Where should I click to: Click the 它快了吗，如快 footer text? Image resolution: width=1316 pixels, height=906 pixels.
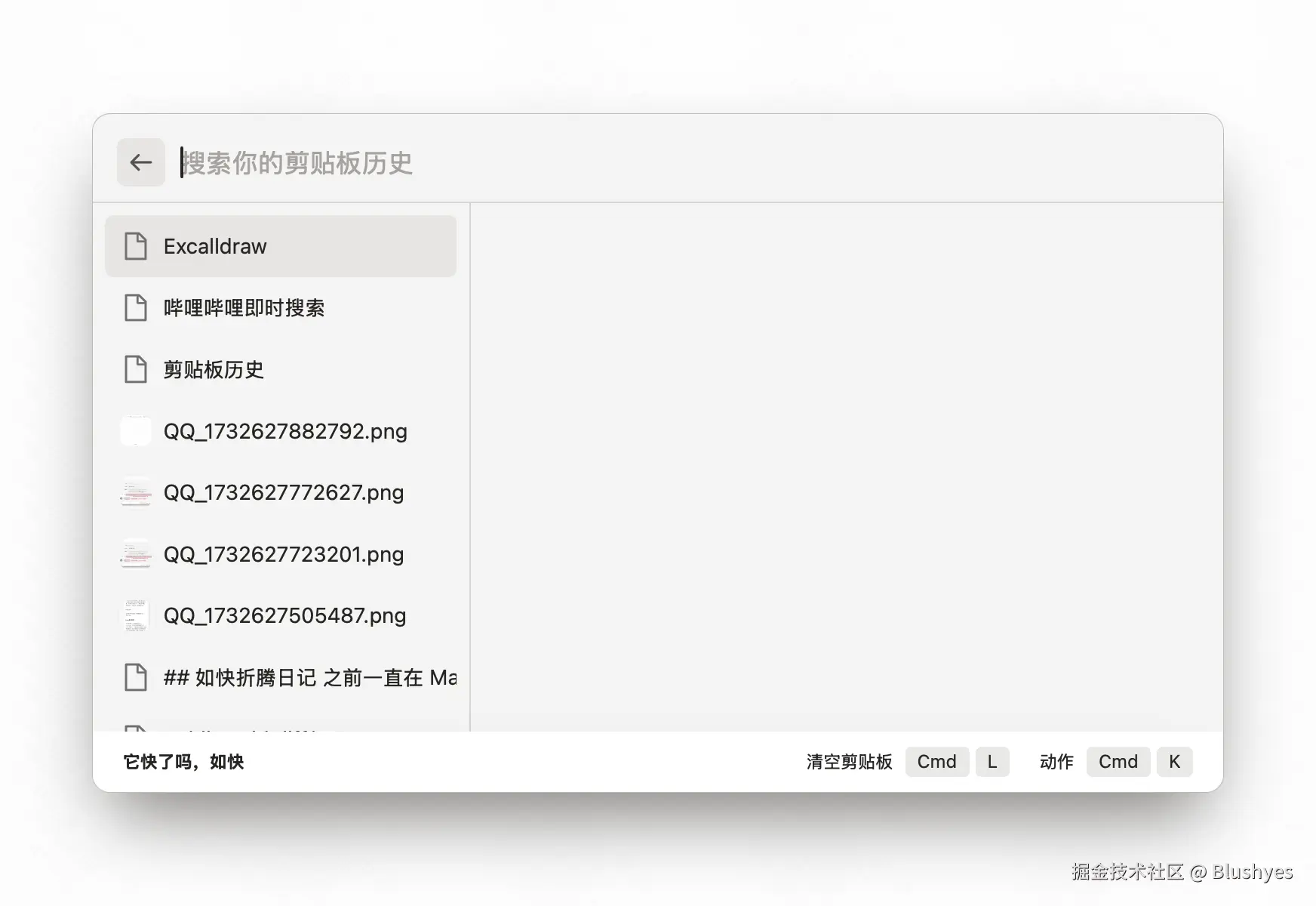point(183,762)
